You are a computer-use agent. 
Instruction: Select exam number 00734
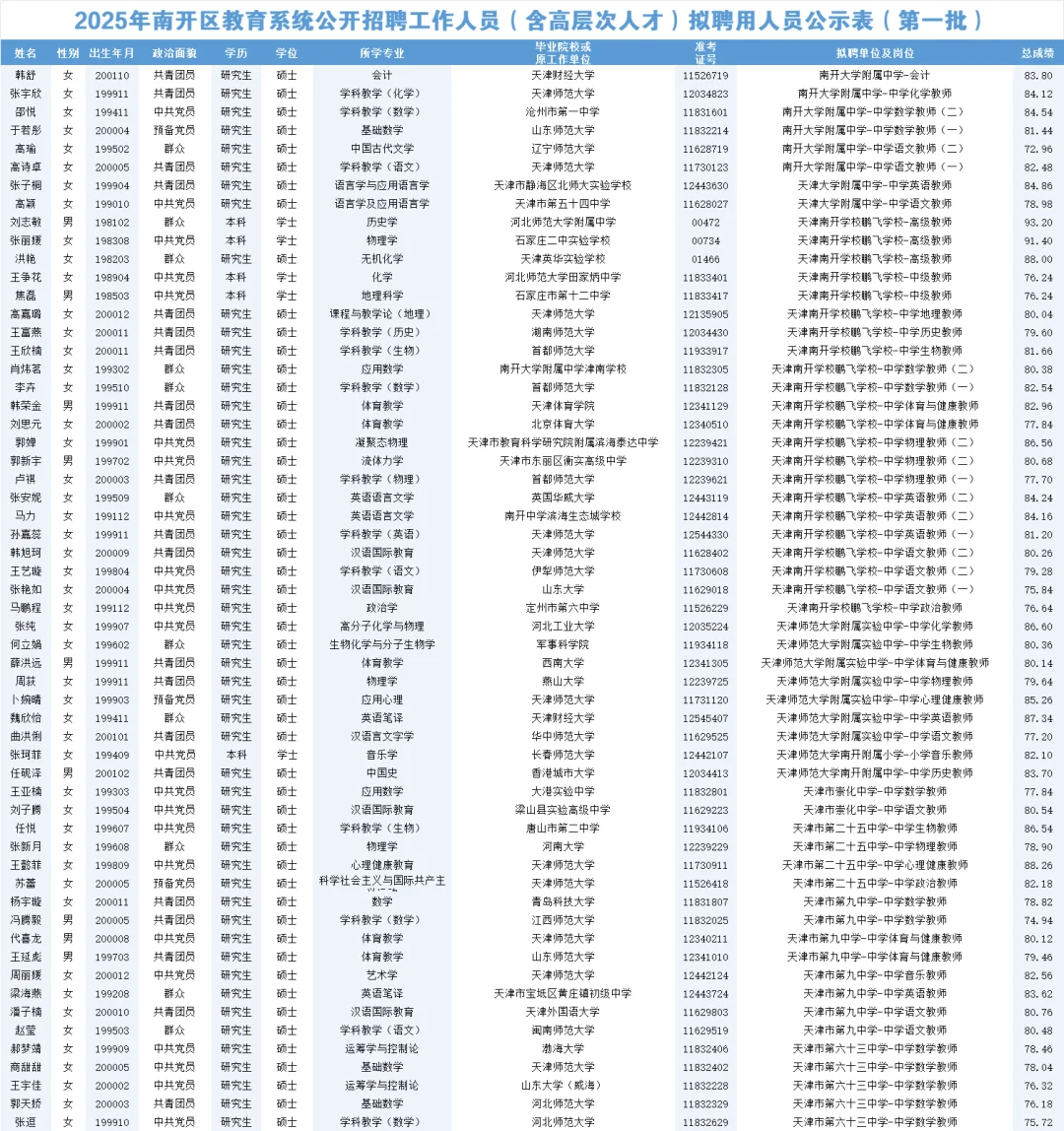coord(704,241)
